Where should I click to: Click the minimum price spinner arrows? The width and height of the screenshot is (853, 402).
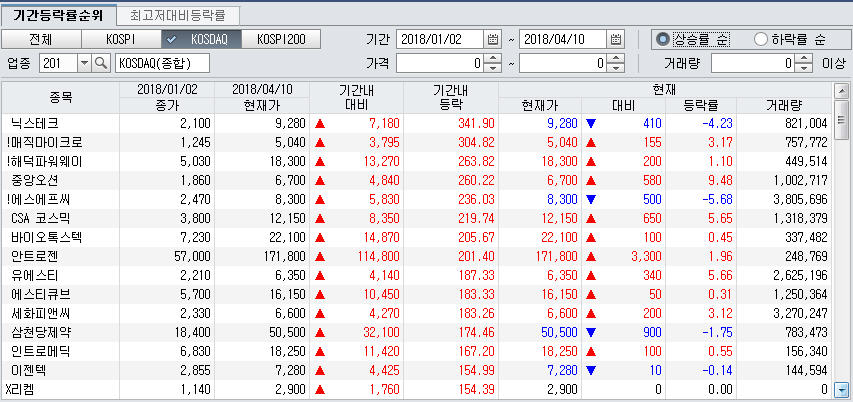tap(493, 64)
